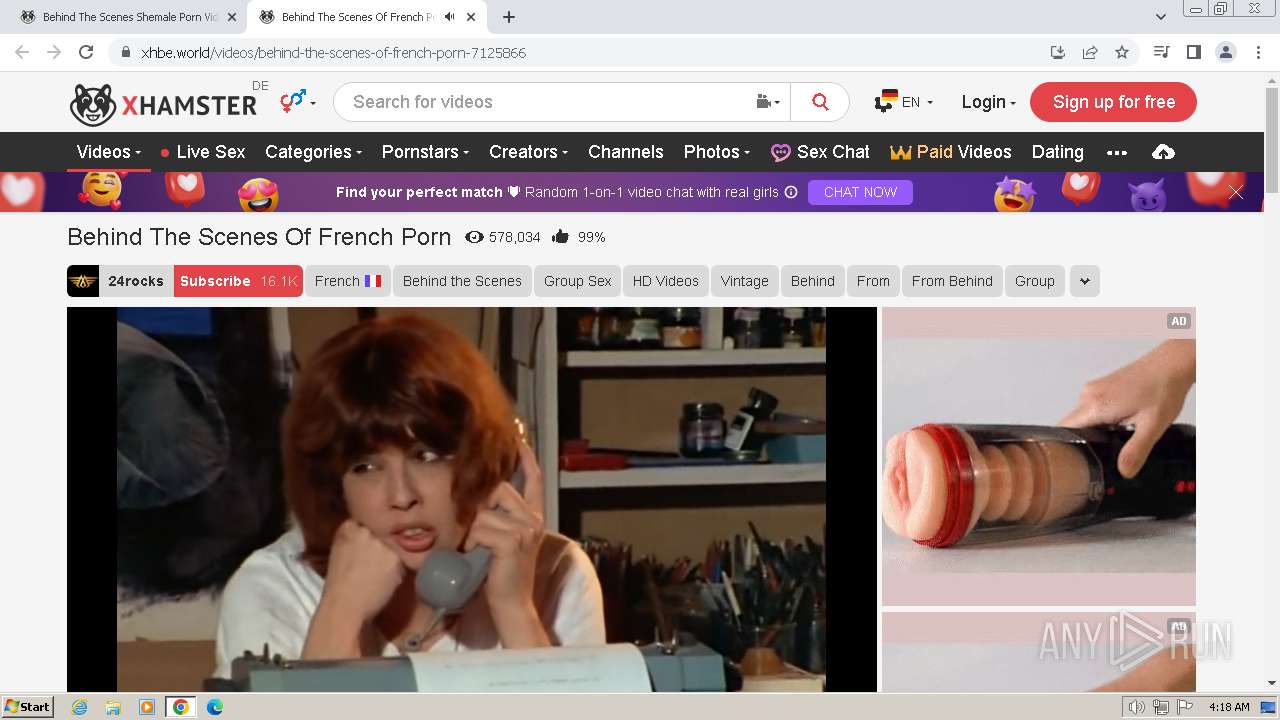Click the video player frame
This screenshot has height=720, width=1280.
[x=472, y=499]
